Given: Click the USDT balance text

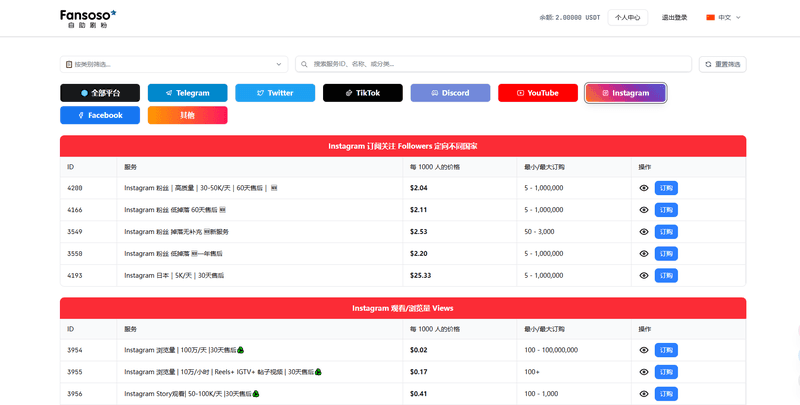Looking at the screenshot, I should click(570, 17).
